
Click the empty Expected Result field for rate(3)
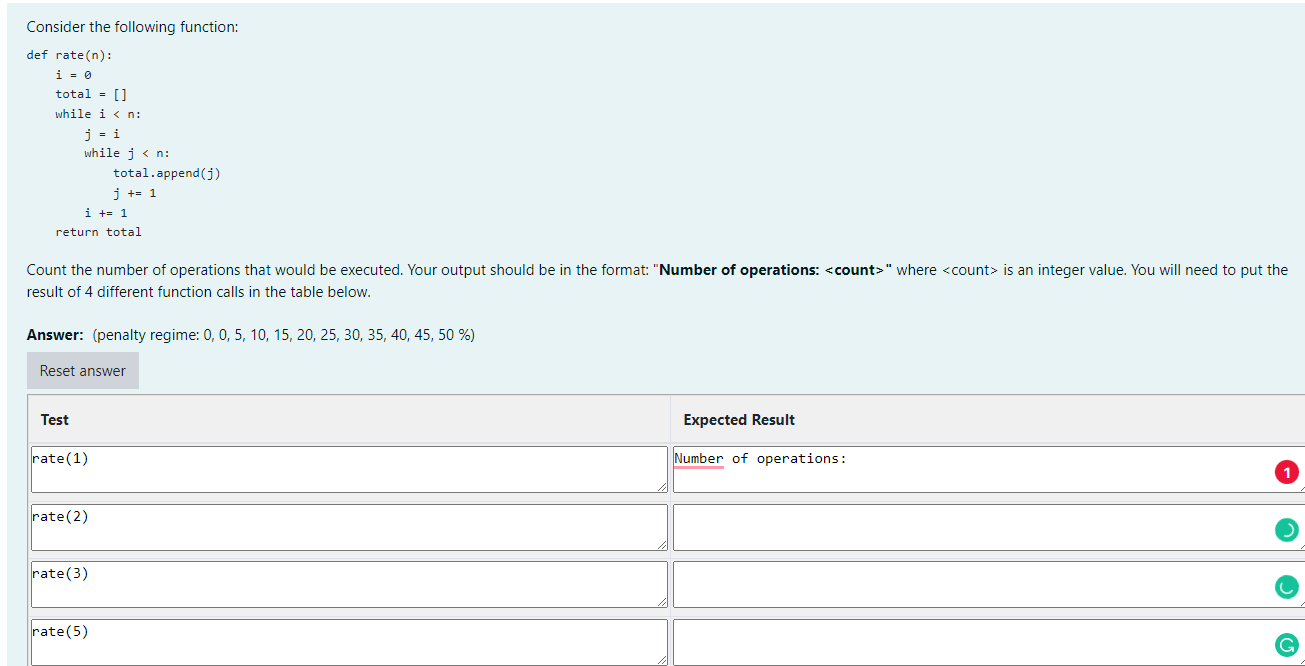(988, 584)
